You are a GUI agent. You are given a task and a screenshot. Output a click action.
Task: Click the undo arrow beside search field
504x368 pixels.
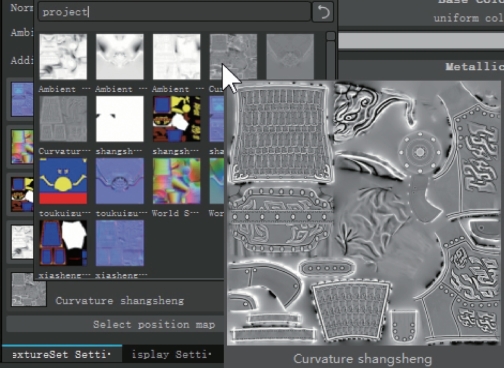(322, 12)
